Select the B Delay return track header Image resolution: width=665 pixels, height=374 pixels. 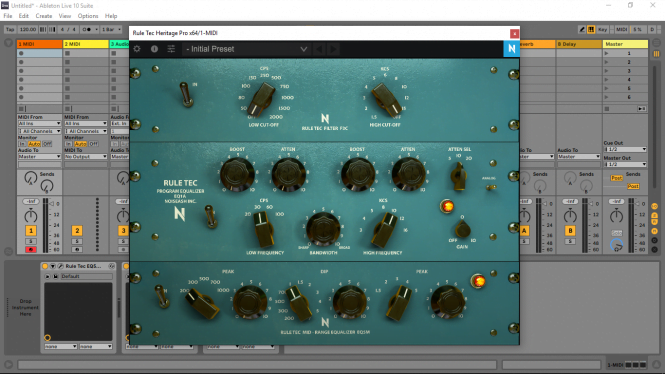click(578, 44)
